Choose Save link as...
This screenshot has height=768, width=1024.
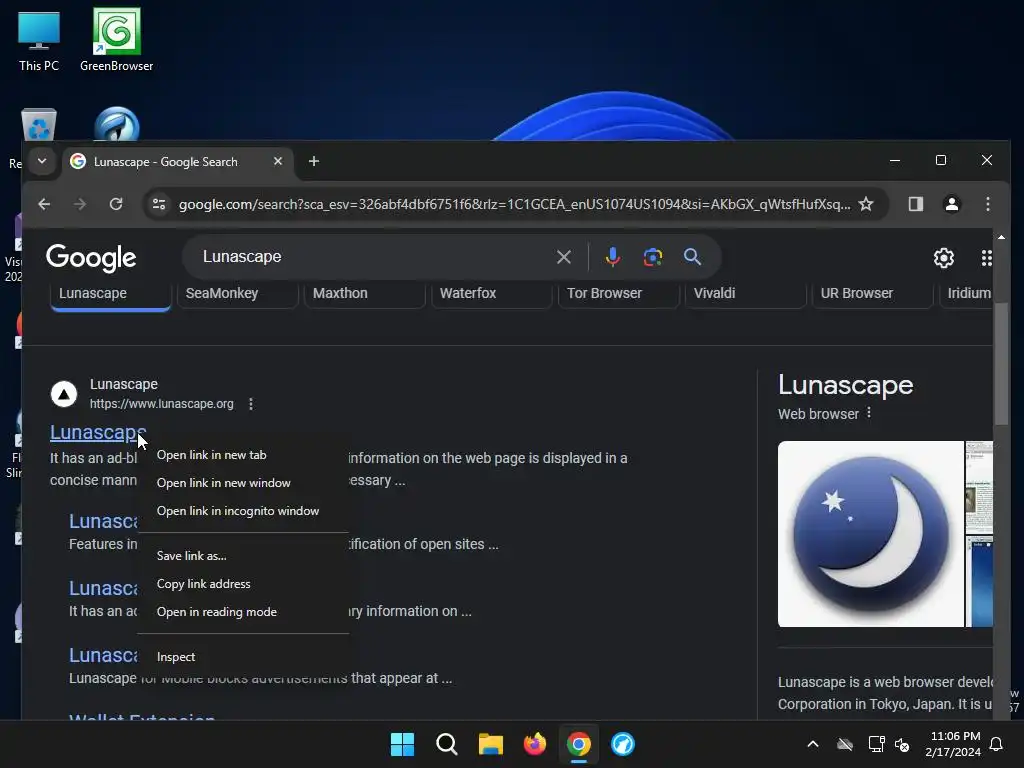tap(242, 556)
